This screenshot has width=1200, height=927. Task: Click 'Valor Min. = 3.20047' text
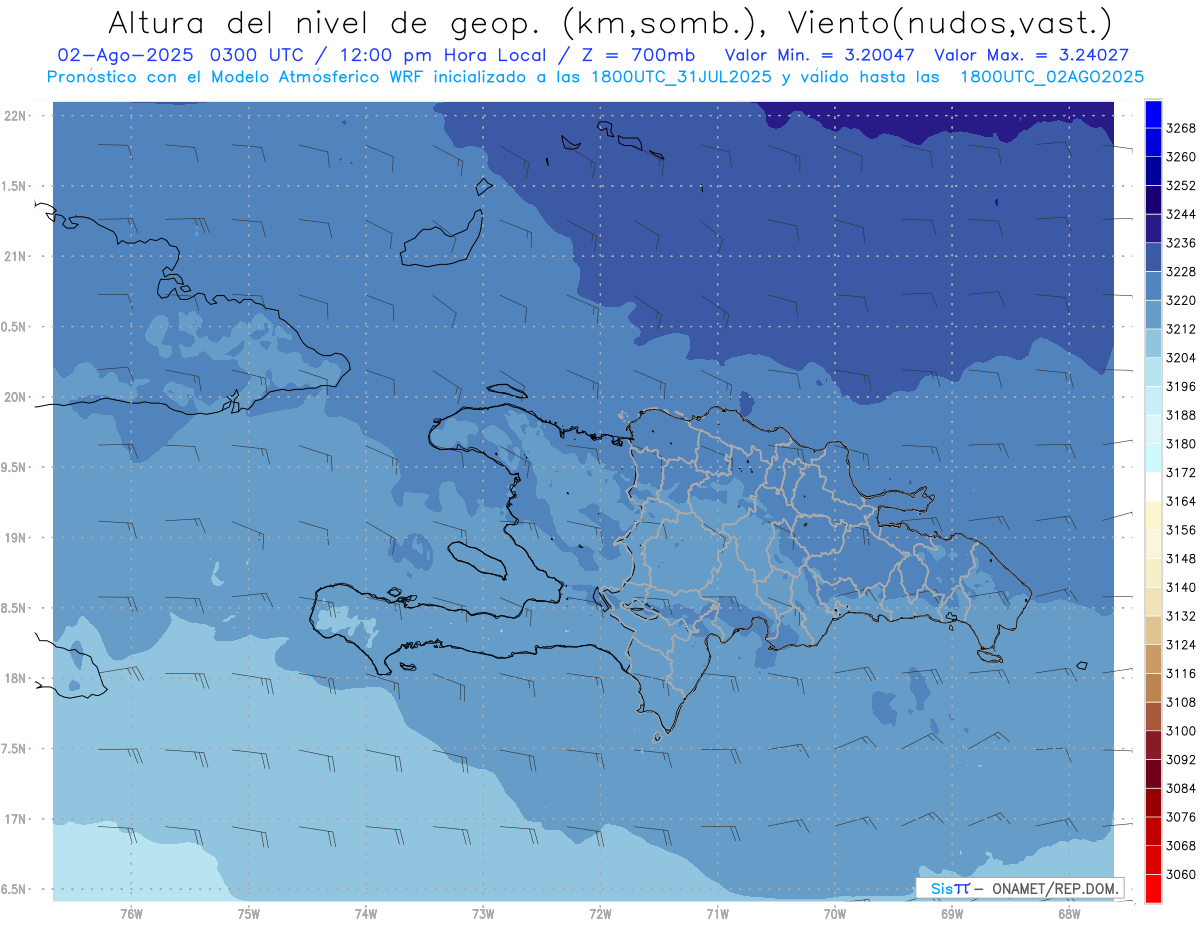click(x=819, y=56)
